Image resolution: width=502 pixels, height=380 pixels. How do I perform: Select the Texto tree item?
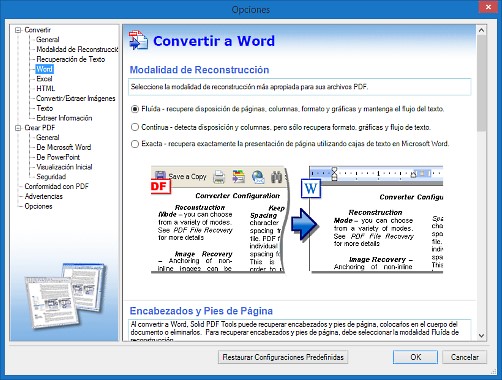pyautogui.click(x=45, y=108)
